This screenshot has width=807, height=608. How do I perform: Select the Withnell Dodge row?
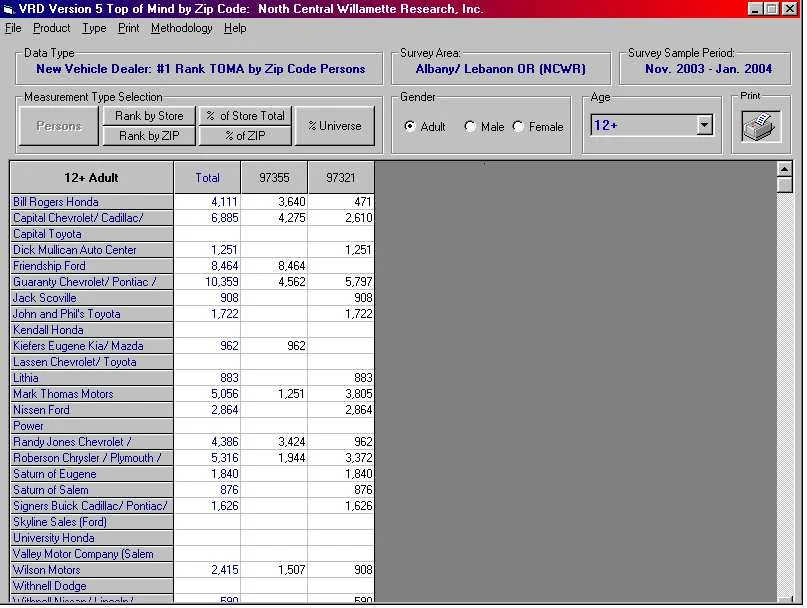[x=92, y=585]
